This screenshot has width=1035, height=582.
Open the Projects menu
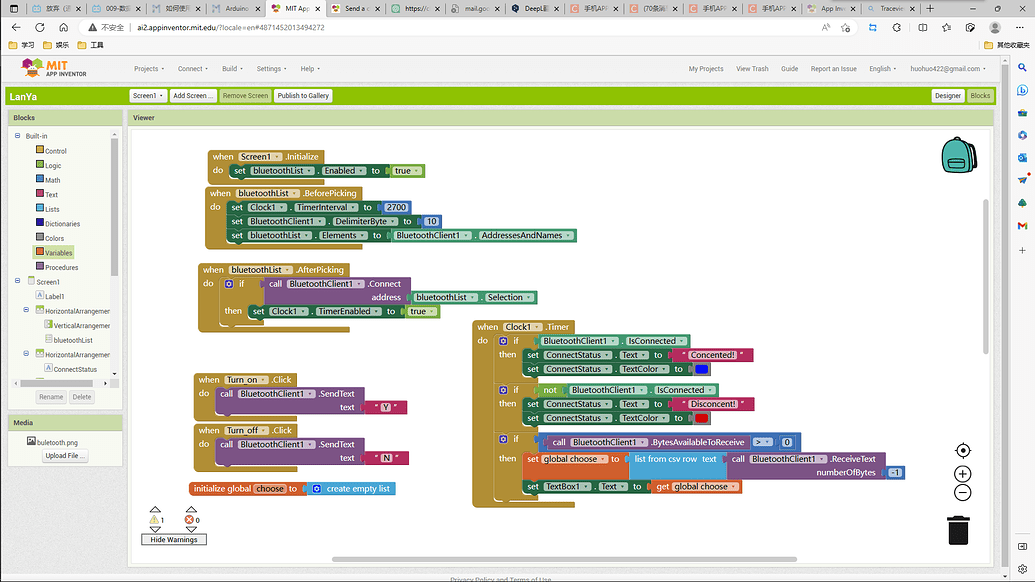coord(149,69)
